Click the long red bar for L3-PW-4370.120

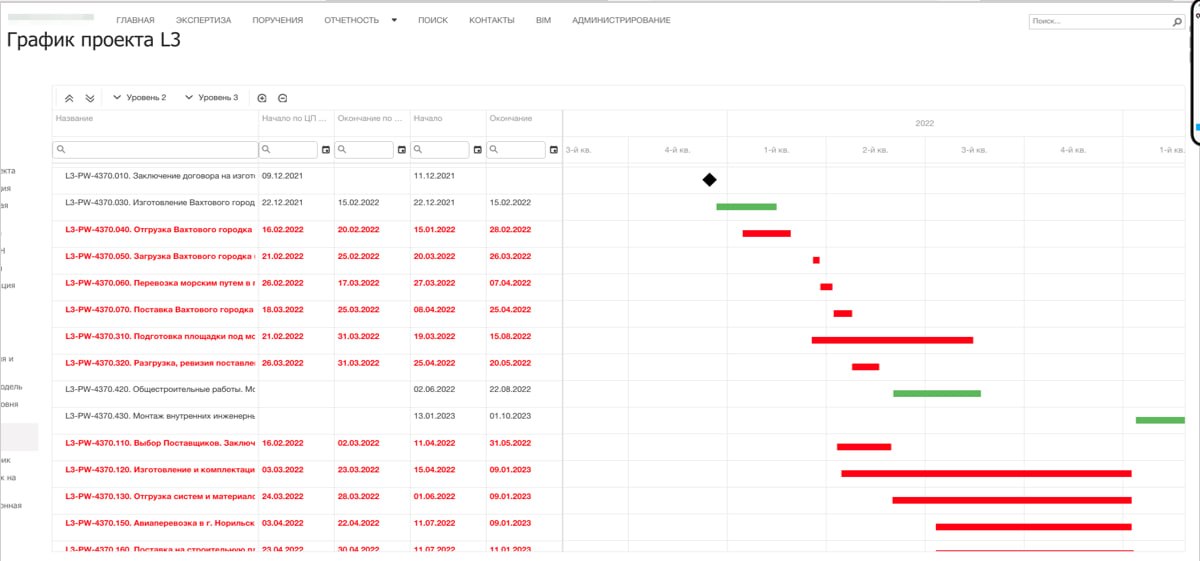pyautogui.click(x=986, y=473)
